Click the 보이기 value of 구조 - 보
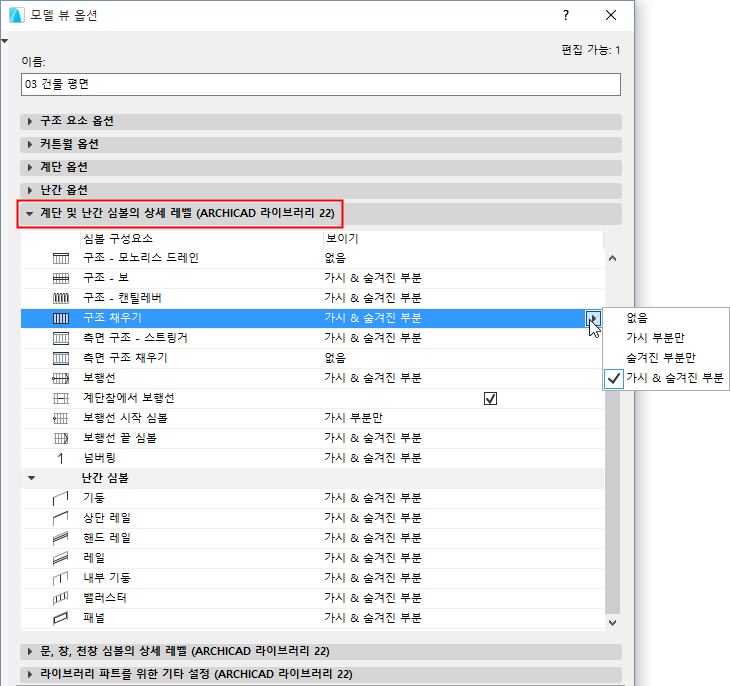Viewport: 730px width, 686px height. coord(373,278)
